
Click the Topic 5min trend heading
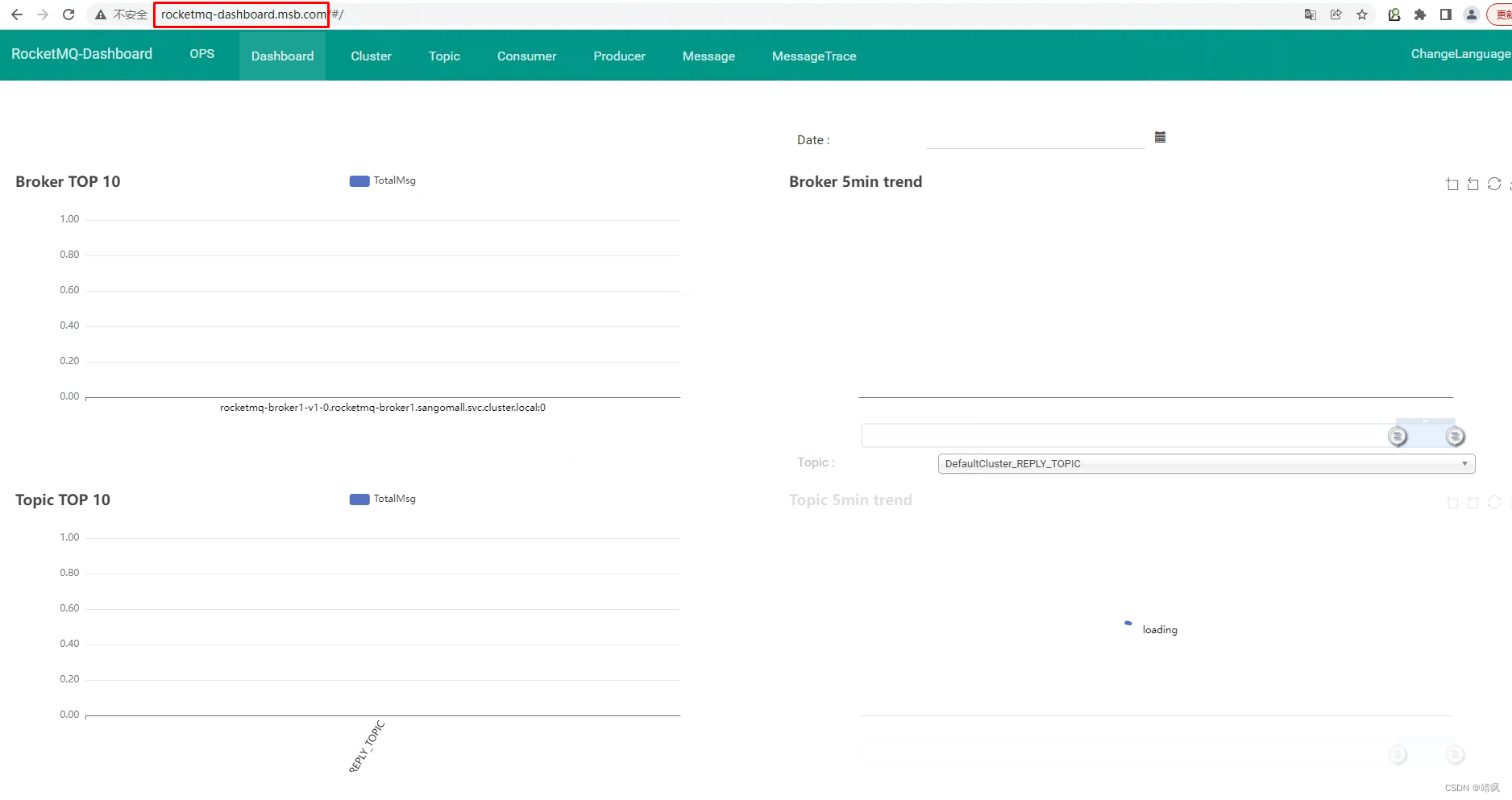pos(850,500)
